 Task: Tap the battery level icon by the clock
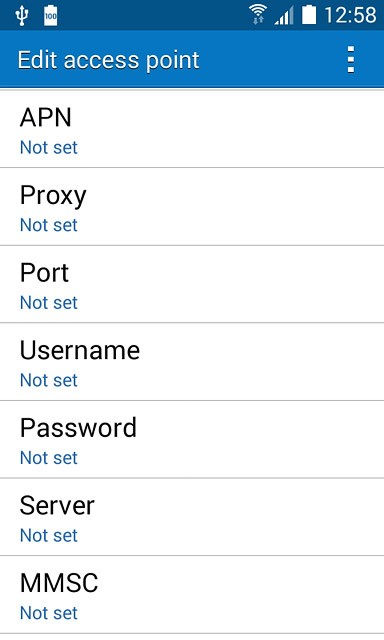click(x=309, y=15)
